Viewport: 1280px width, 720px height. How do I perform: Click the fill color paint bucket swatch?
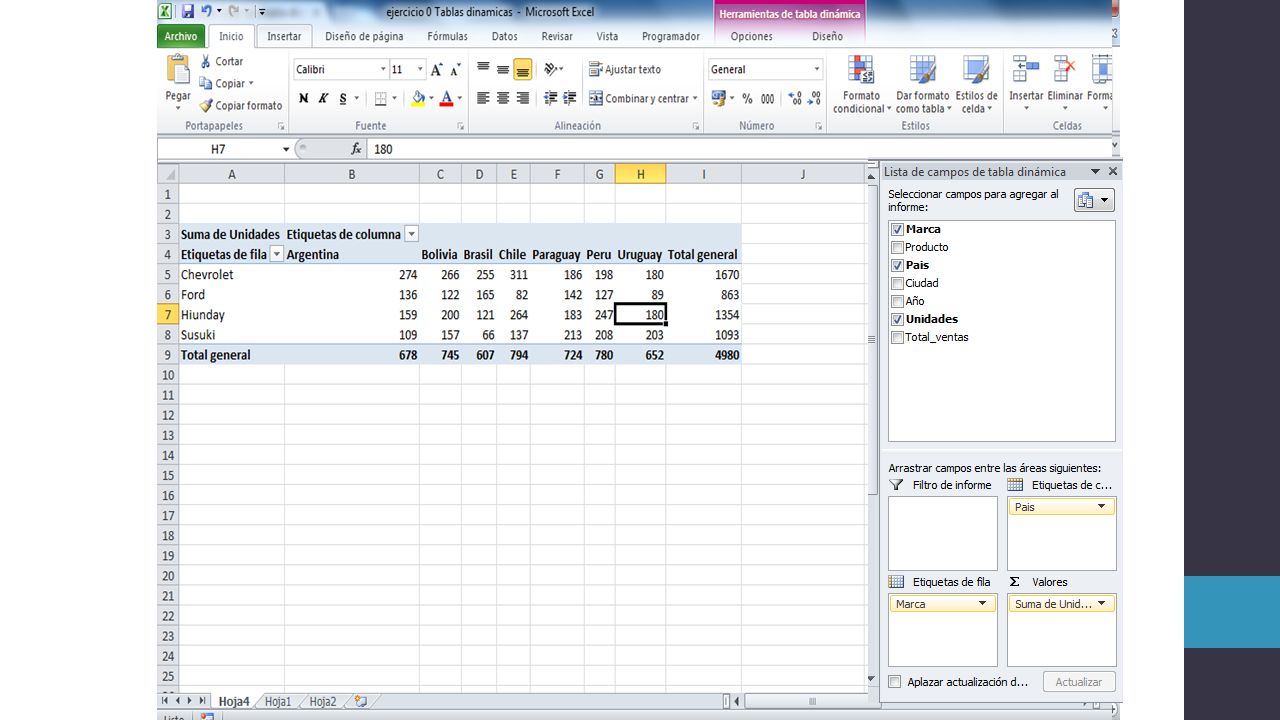coord(418,98)
